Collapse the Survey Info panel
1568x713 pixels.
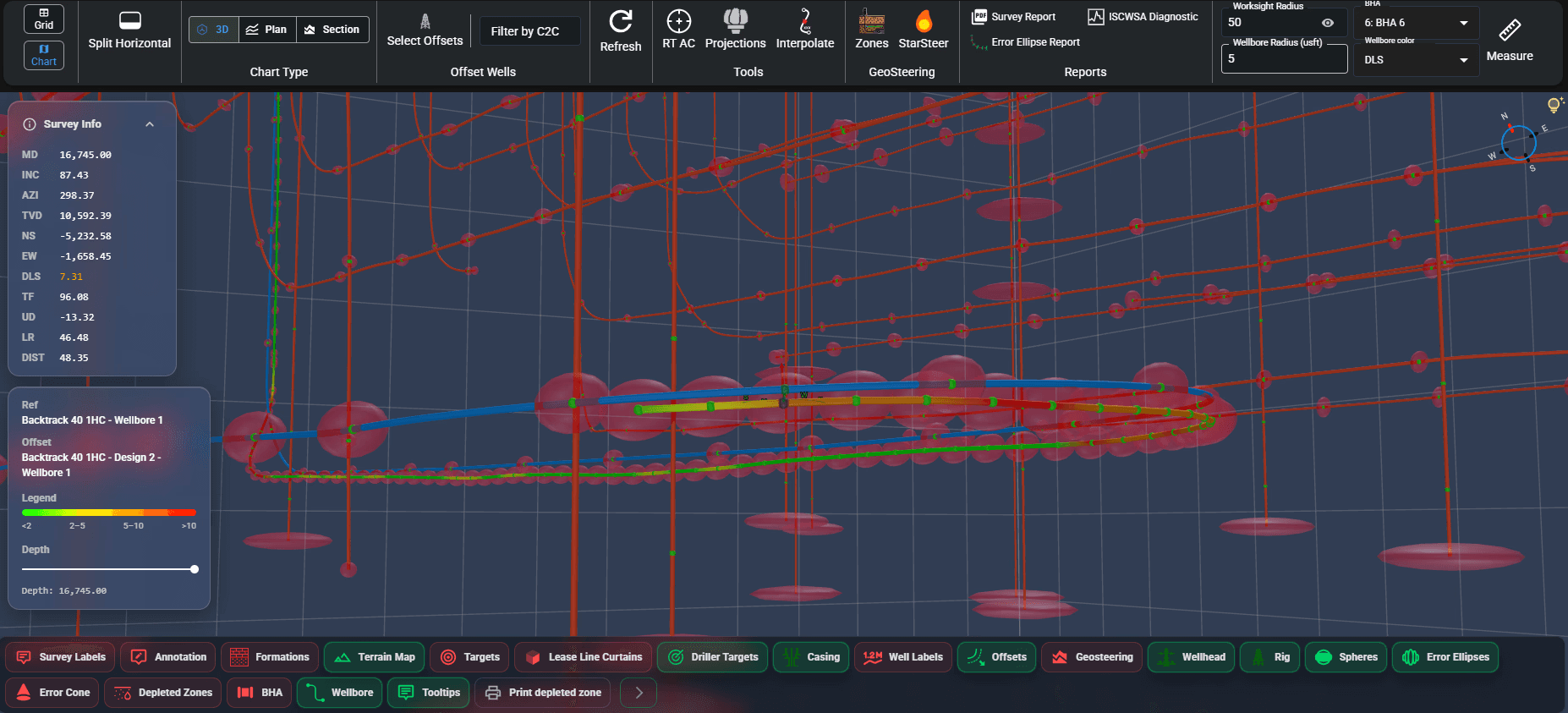pyautogui.click(x=150, y=124)
